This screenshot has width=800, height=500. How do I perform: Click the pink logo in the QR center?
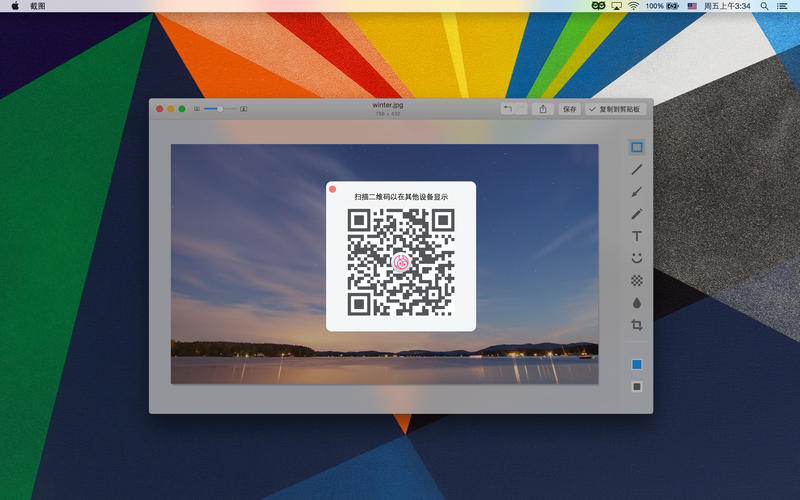[x=401, y=262]
